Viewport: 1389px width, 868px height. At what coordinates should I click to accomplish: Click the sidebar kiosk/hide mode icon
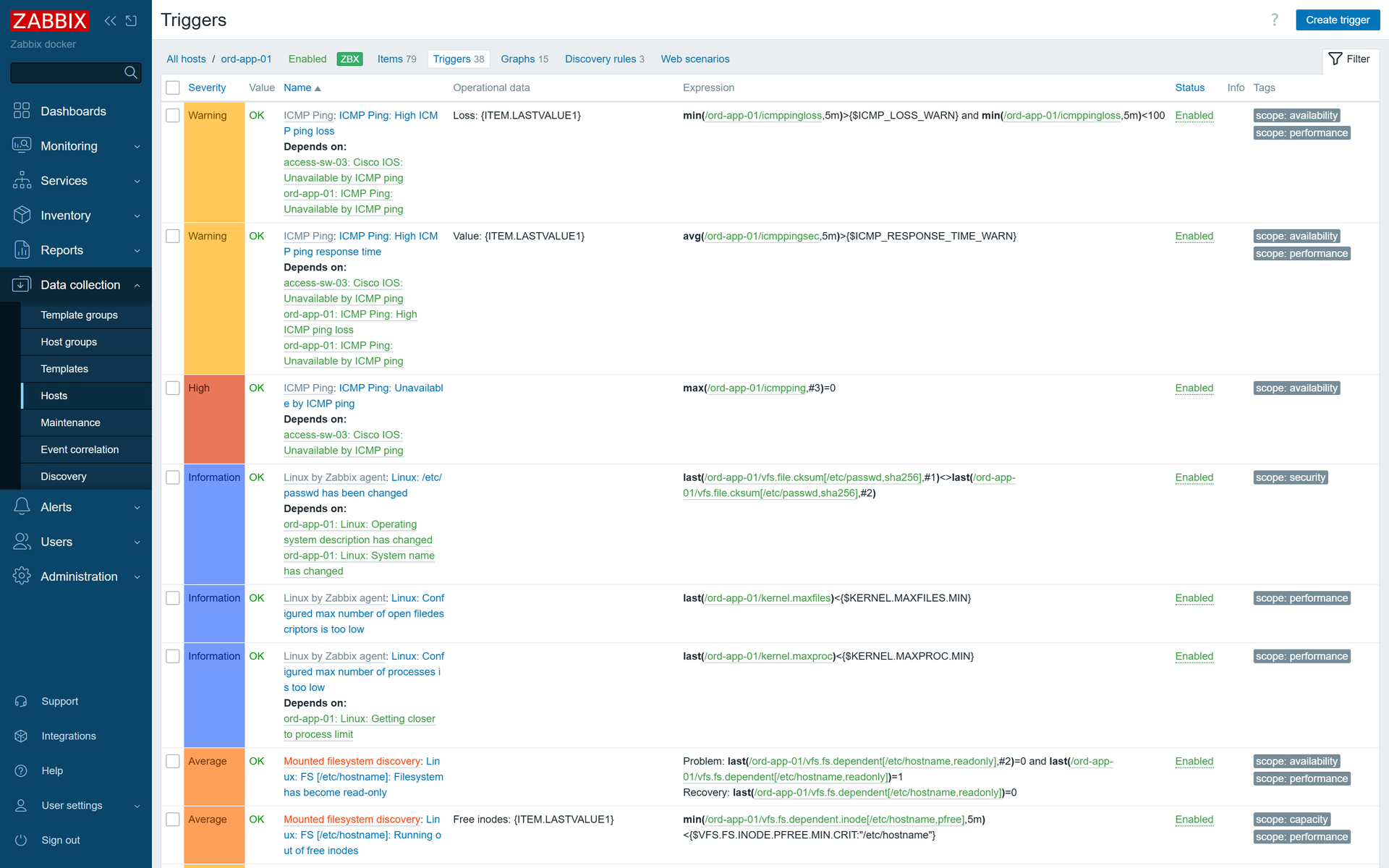(131, 21)
